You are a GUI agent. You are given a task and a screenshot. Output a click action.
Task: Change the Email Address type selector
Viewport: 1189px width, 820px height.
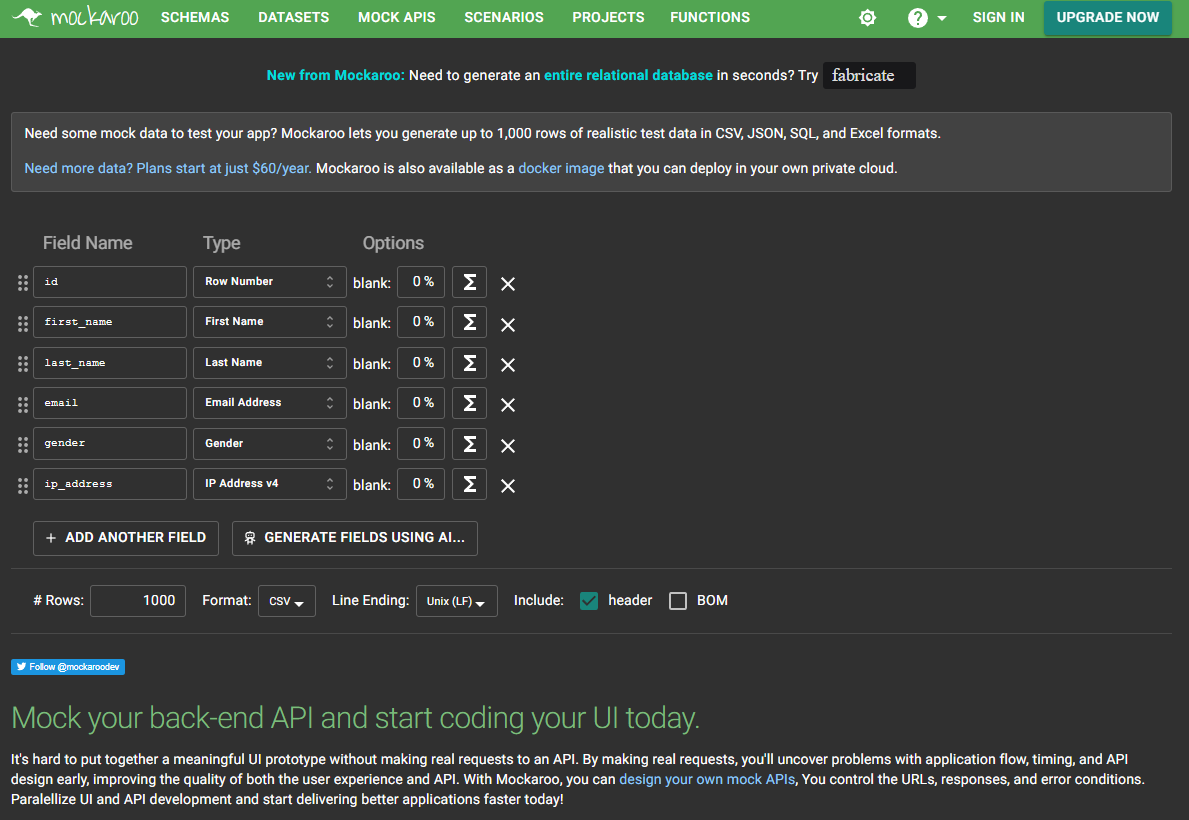[270, 403]
